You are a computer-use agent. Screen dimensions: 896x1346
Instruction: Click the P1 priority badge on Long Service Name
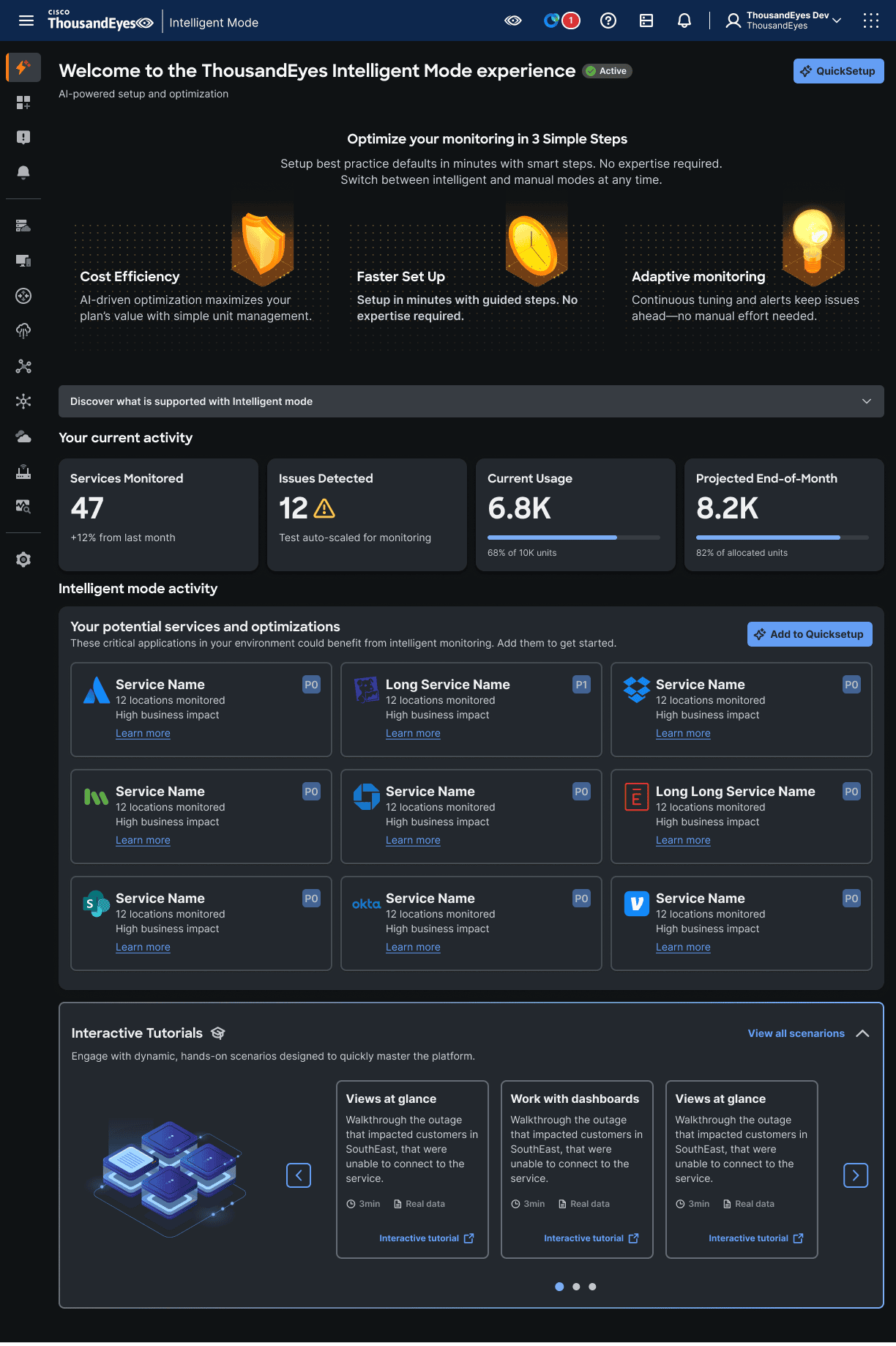pyautogui.click(x=581, y=685)
